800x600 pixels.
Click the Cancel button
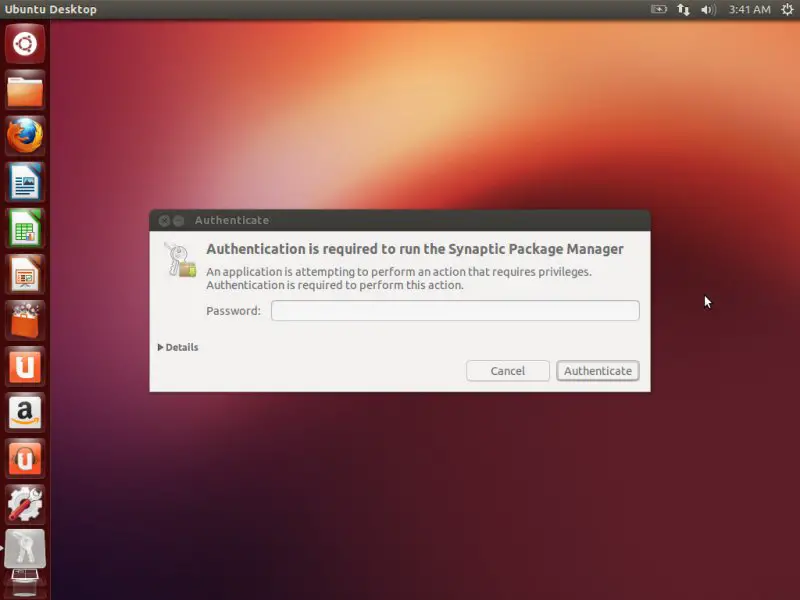tap(508, 371)
